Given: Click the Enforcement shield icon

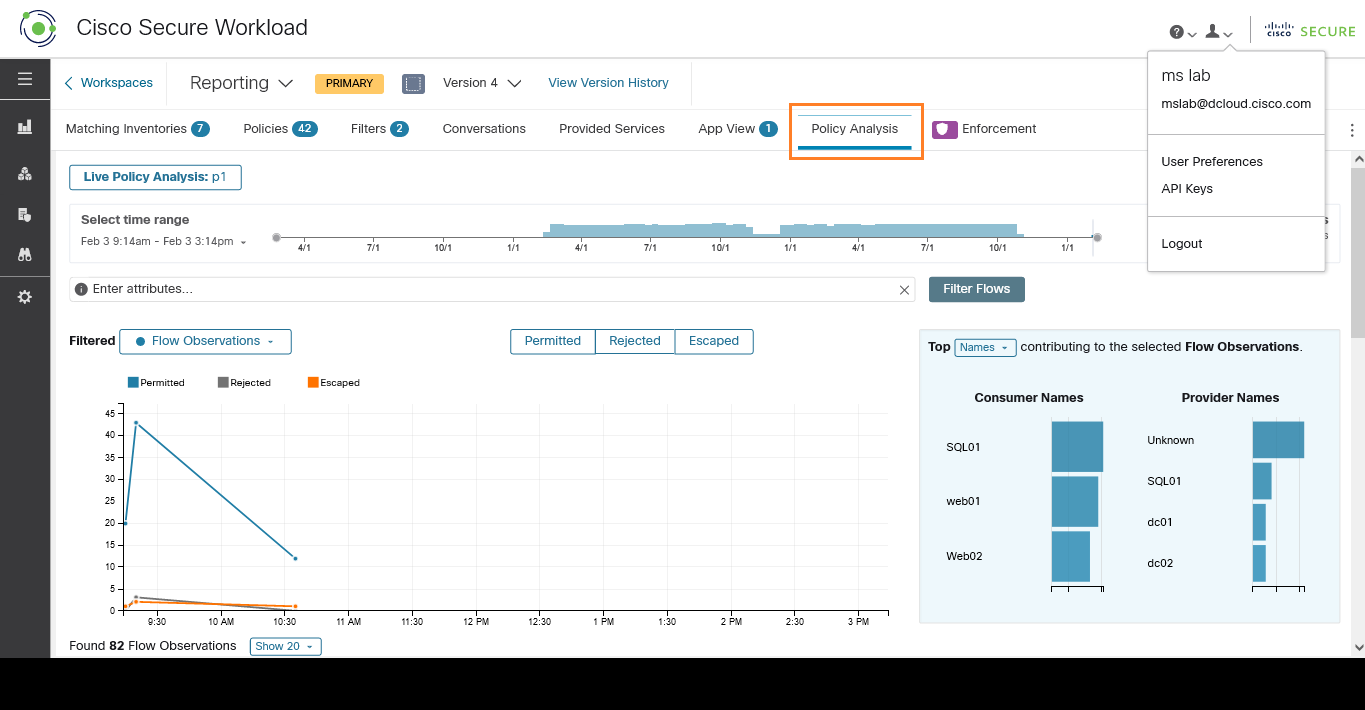Looking at the screenshot, I should click(x=944, y=129).
